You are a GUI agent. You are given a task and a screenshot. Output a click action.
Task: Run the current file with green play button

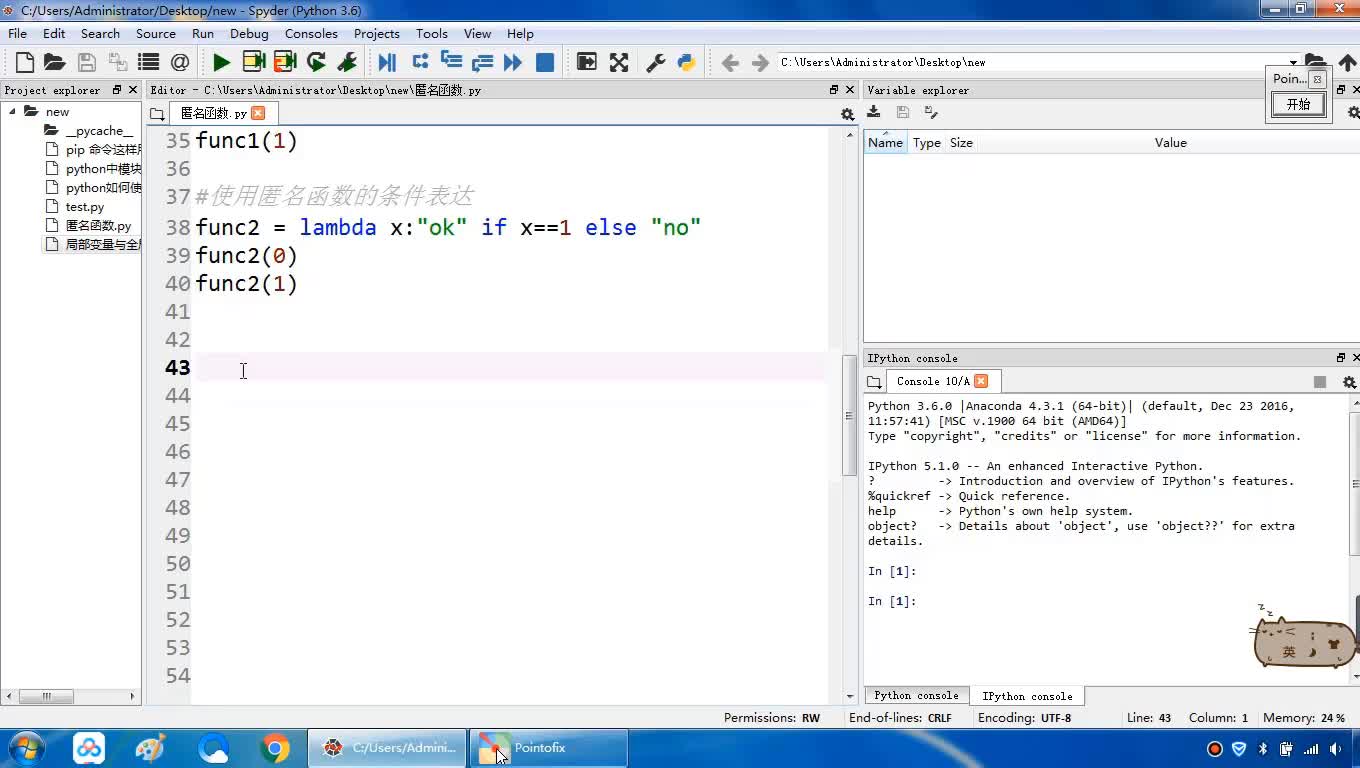(x=221, y=62)
